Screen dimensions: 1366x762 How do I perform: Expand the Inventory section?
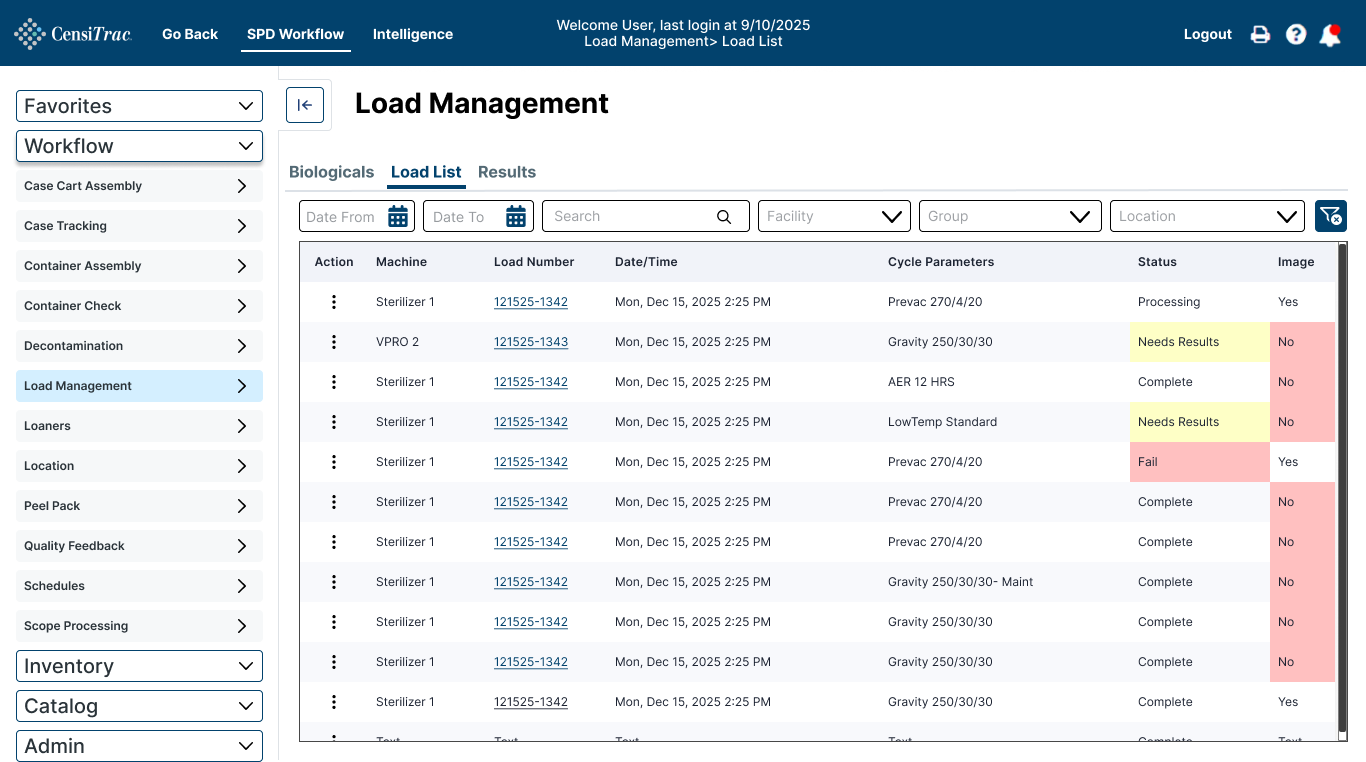[139, 666]
